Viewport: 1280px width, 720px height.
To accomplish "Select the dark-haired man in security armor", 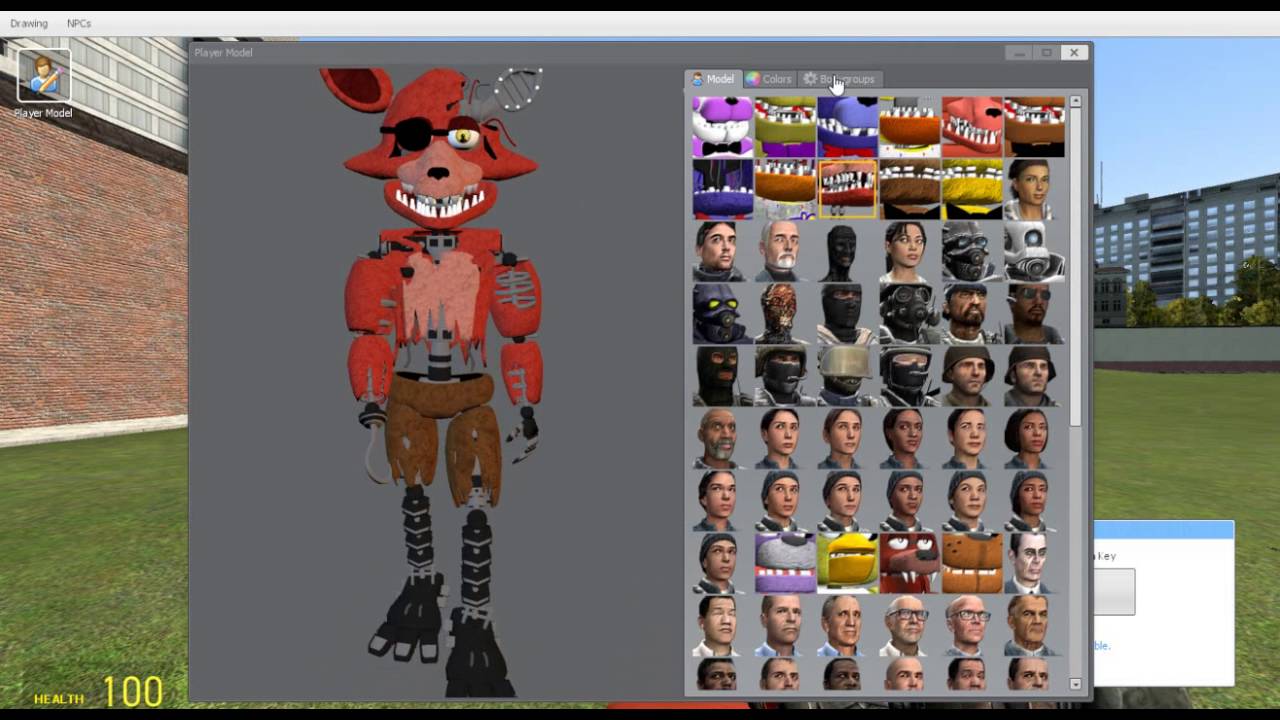I will 723,251.
